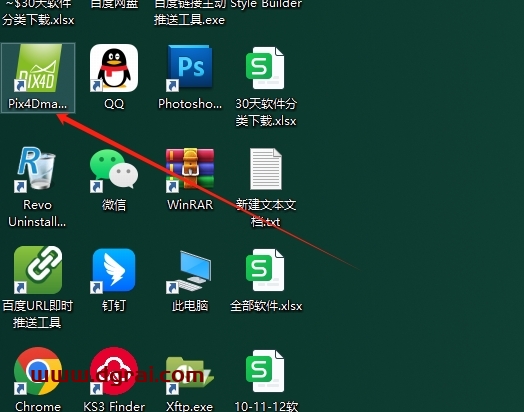Select the QQ penguin shortcut icon
The image size is (524, 412).
[x=114, y=68]
